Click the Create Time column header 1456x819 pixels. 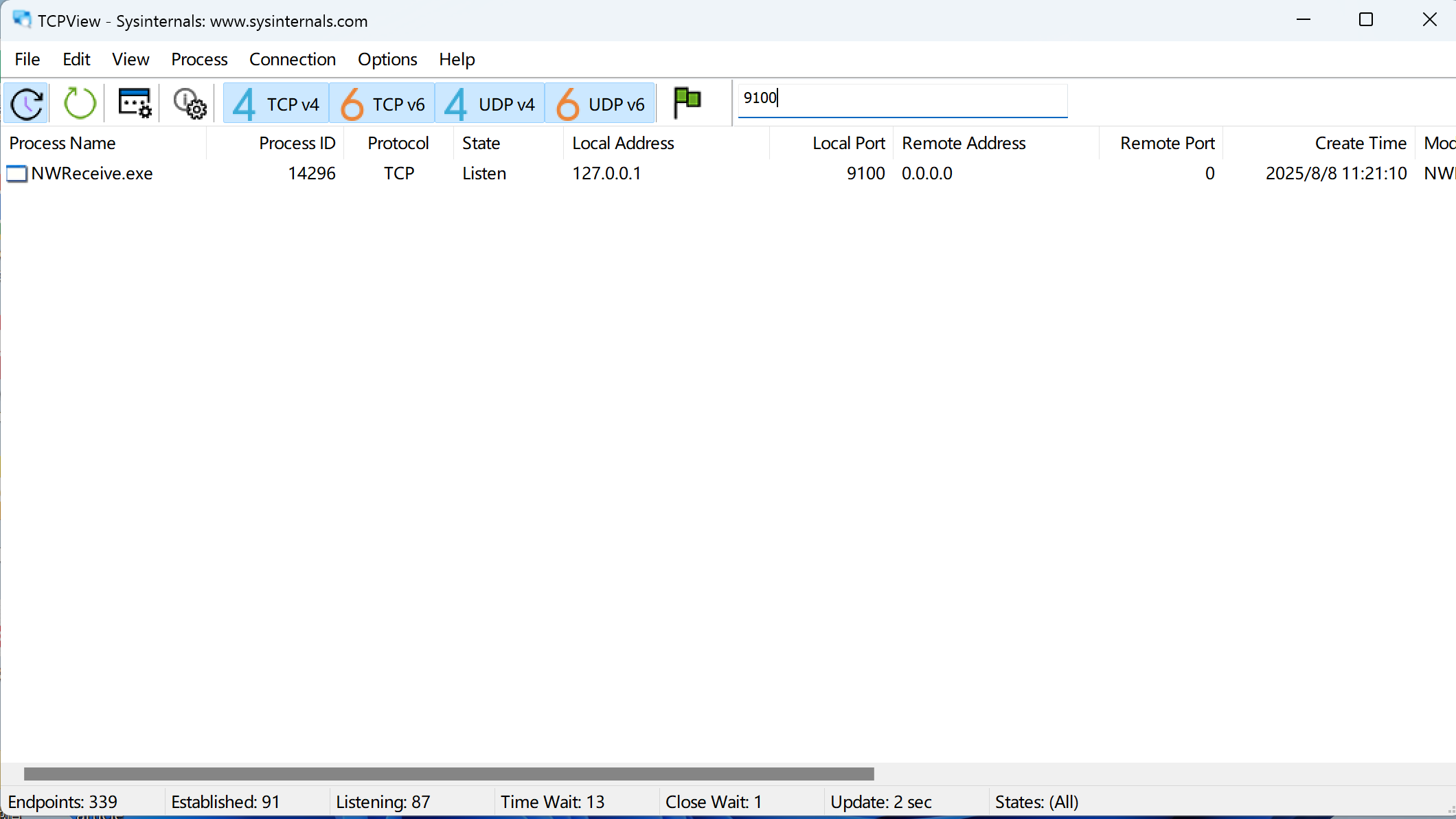(1360, 143)
